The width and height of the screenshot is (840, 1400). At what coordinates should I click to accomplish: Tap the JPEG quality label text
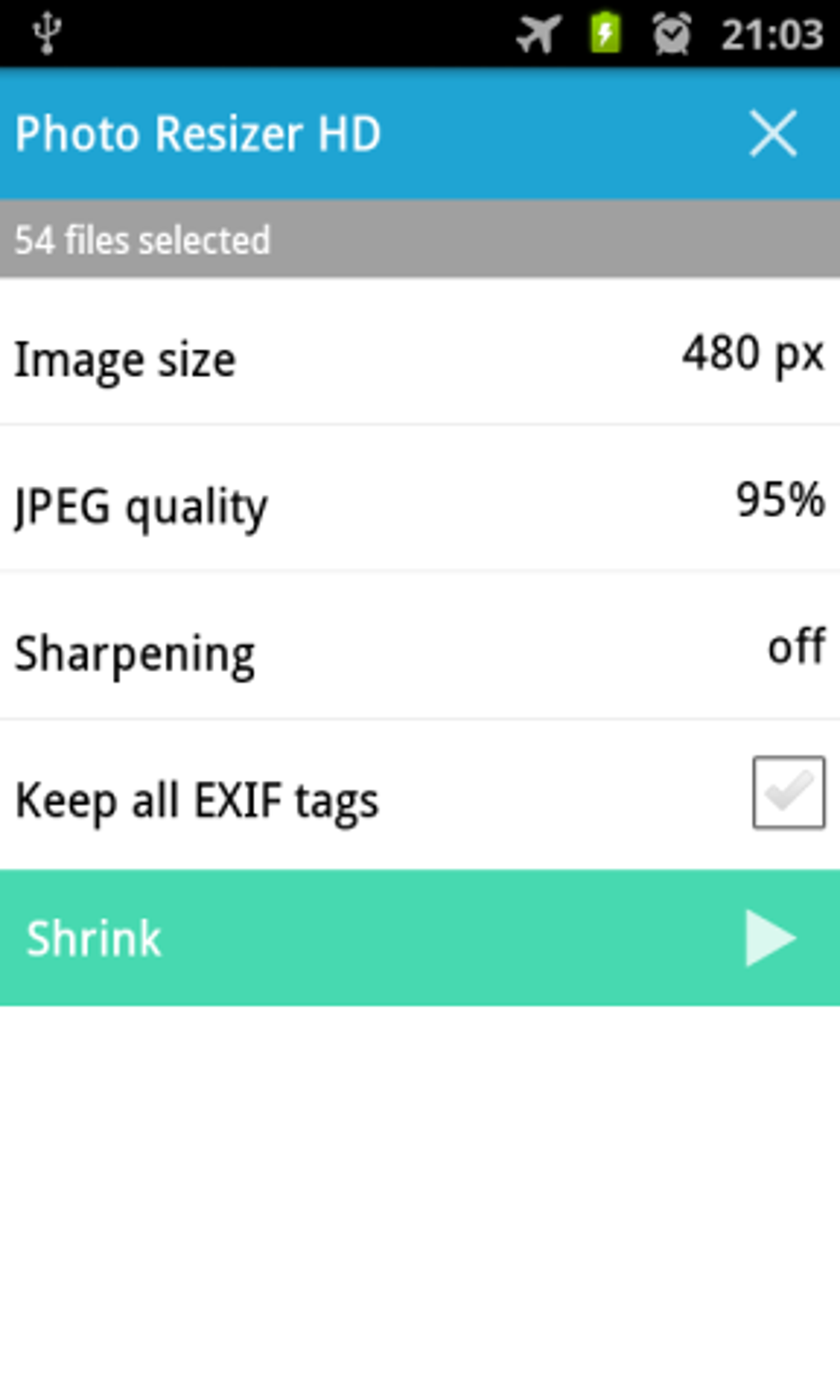coord(141,507)
